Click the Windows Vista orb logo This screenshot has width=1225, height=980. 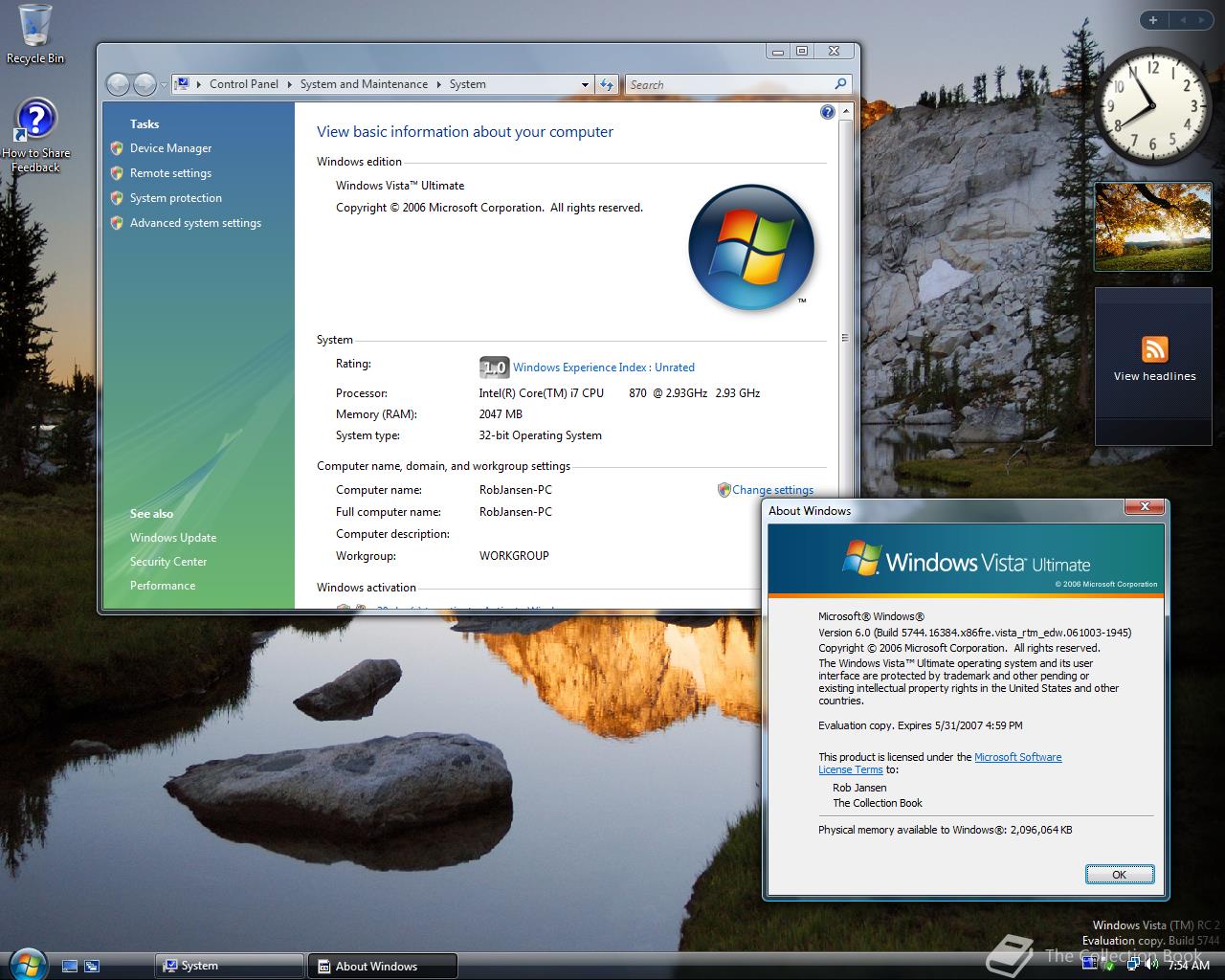(x=751, y=247)
